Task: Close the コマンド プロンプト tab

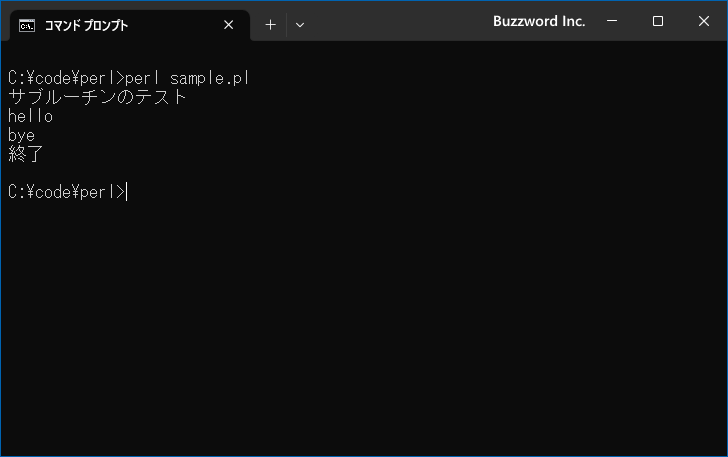Action: [228, 25]
